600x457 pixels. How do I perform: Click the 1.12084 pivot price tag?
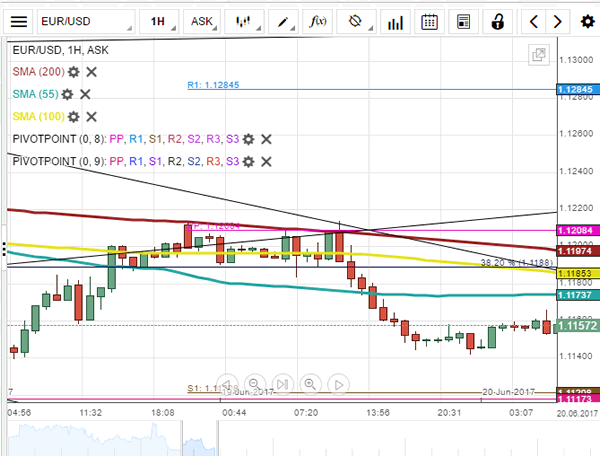tap(578, 230)
